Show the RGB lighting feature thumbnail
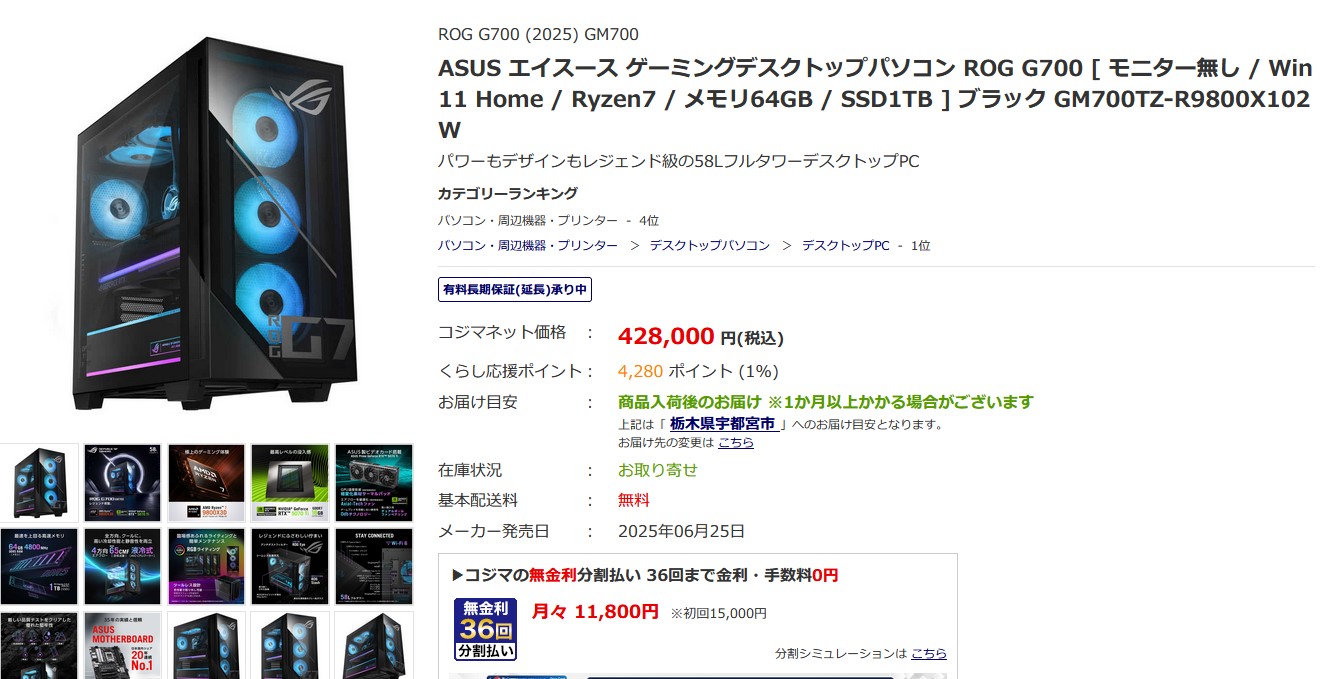1325x679 pixels. [x=206, y=566]
